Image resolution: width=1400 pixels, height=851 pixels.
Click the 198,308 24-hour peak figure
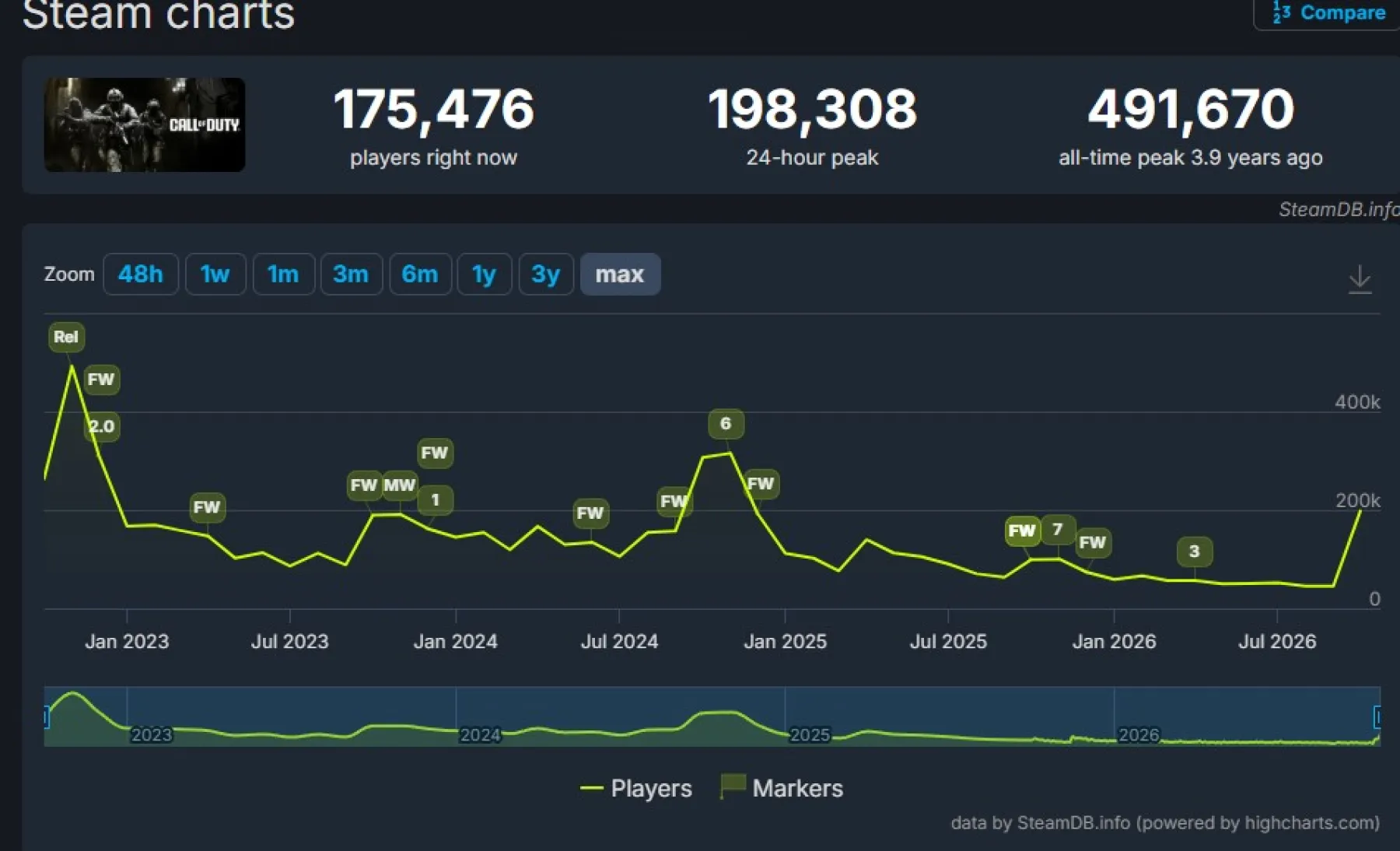click(x=812, y=109)
